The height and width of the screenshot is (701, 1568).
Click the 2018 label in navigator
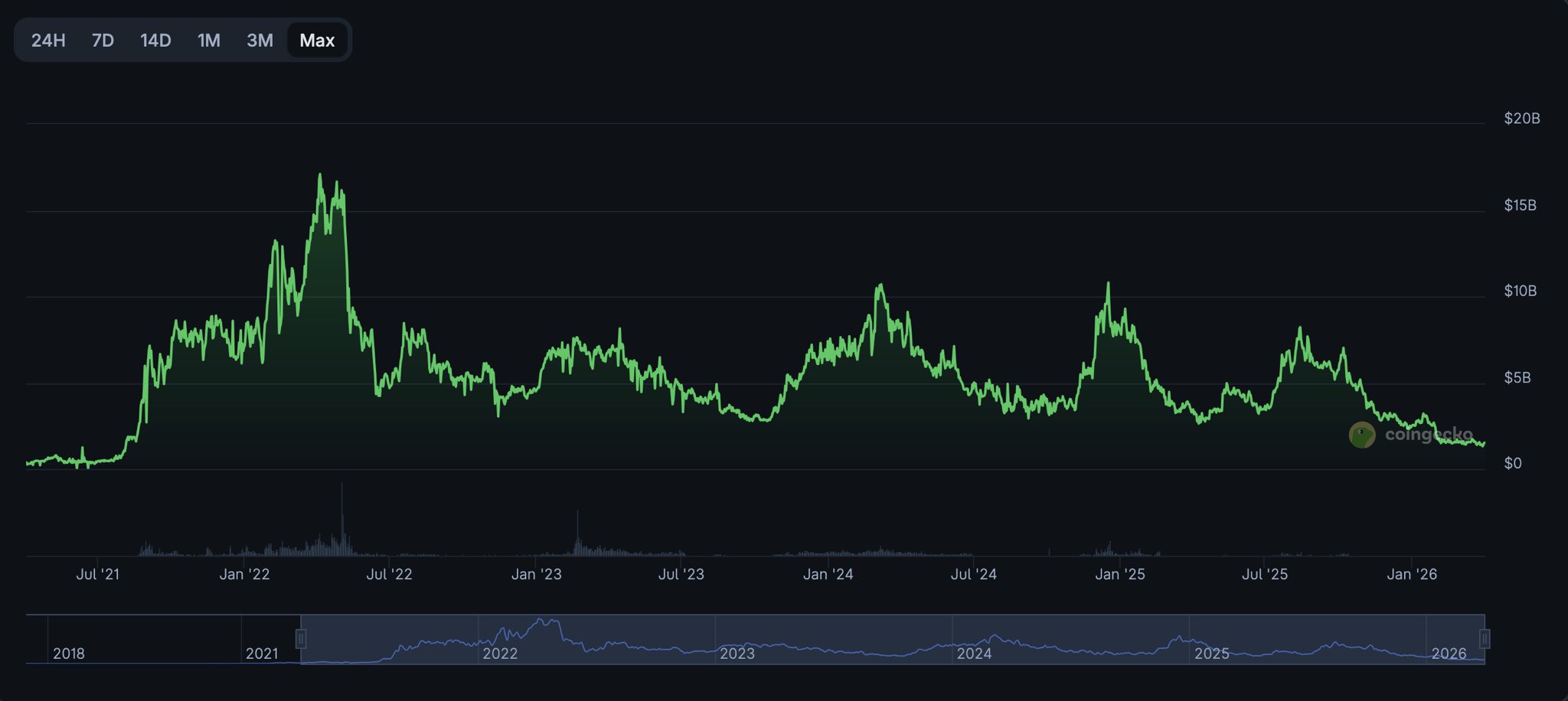68,654
